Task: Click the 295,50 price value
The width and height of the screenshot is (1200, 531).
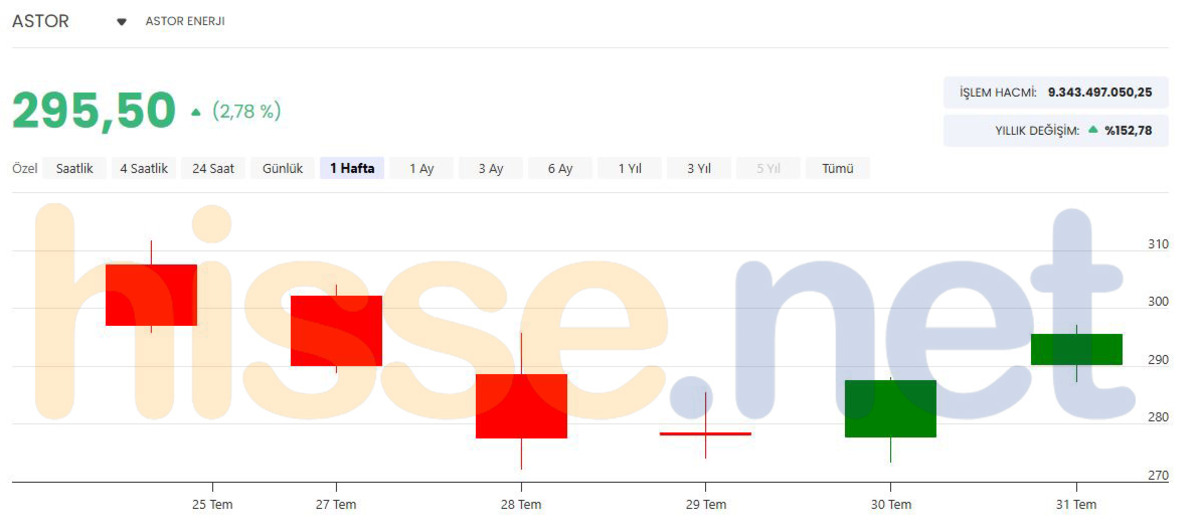Action: tap(94, 111)
